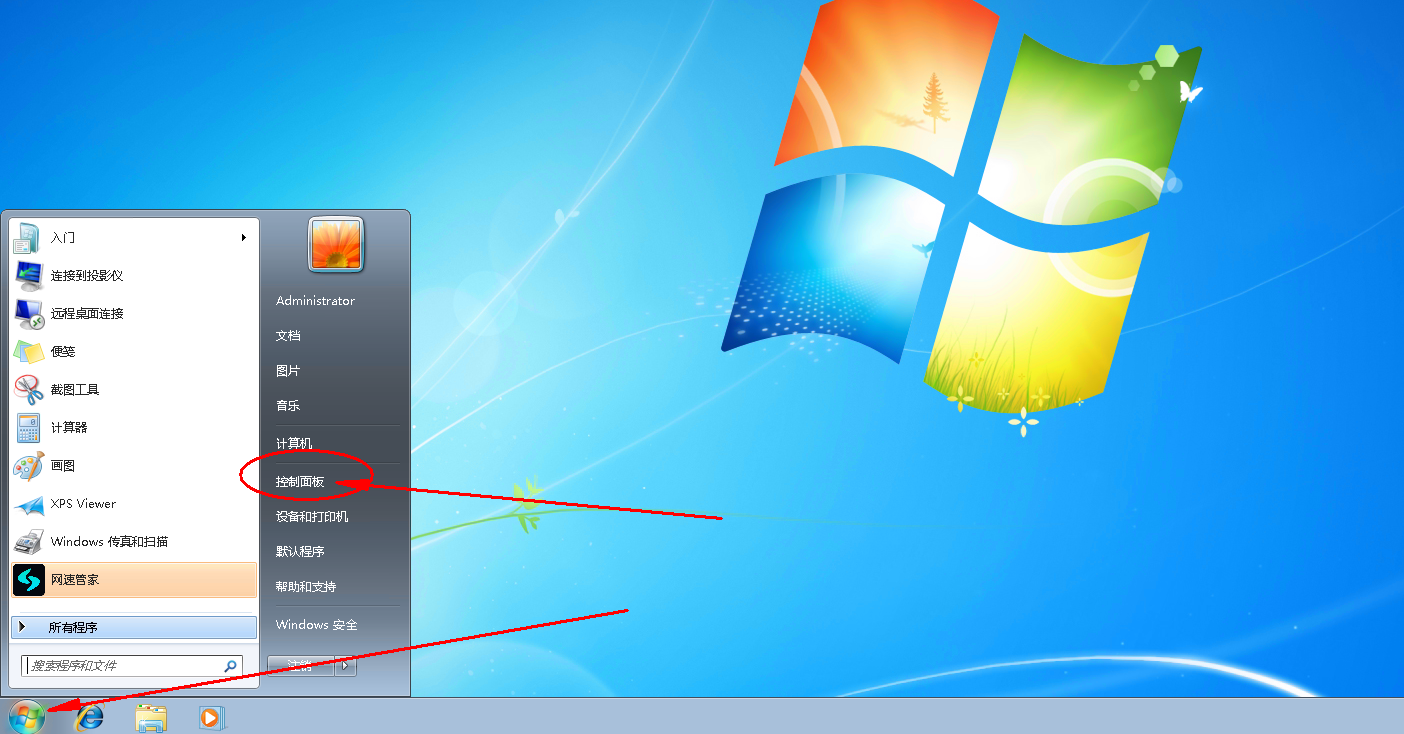This screenshot has height=734, width=1404.
Task: Launch Windows 传真和扫描 program
Action: [134, 541]
